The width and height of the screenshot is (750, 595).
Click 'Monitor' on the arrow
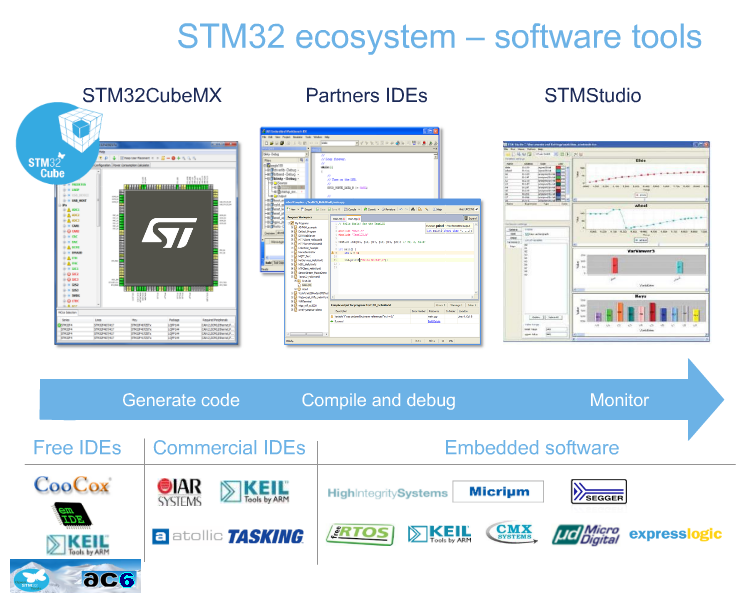coord(619,400)
